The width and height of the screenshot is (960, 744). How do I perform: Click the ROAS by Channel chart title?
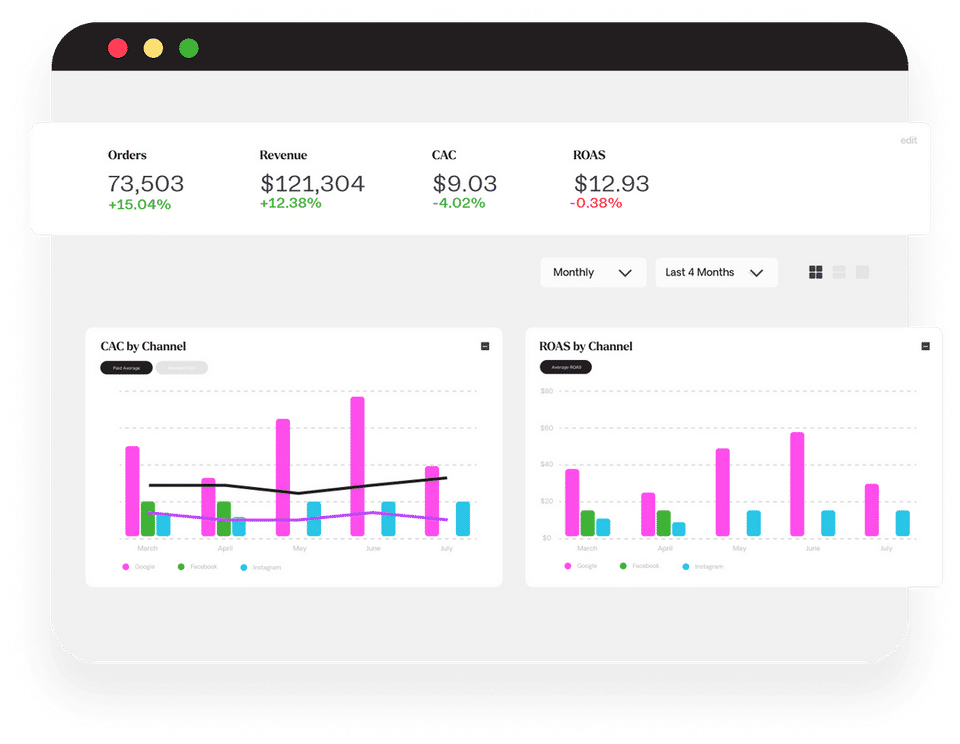point(586,347)
